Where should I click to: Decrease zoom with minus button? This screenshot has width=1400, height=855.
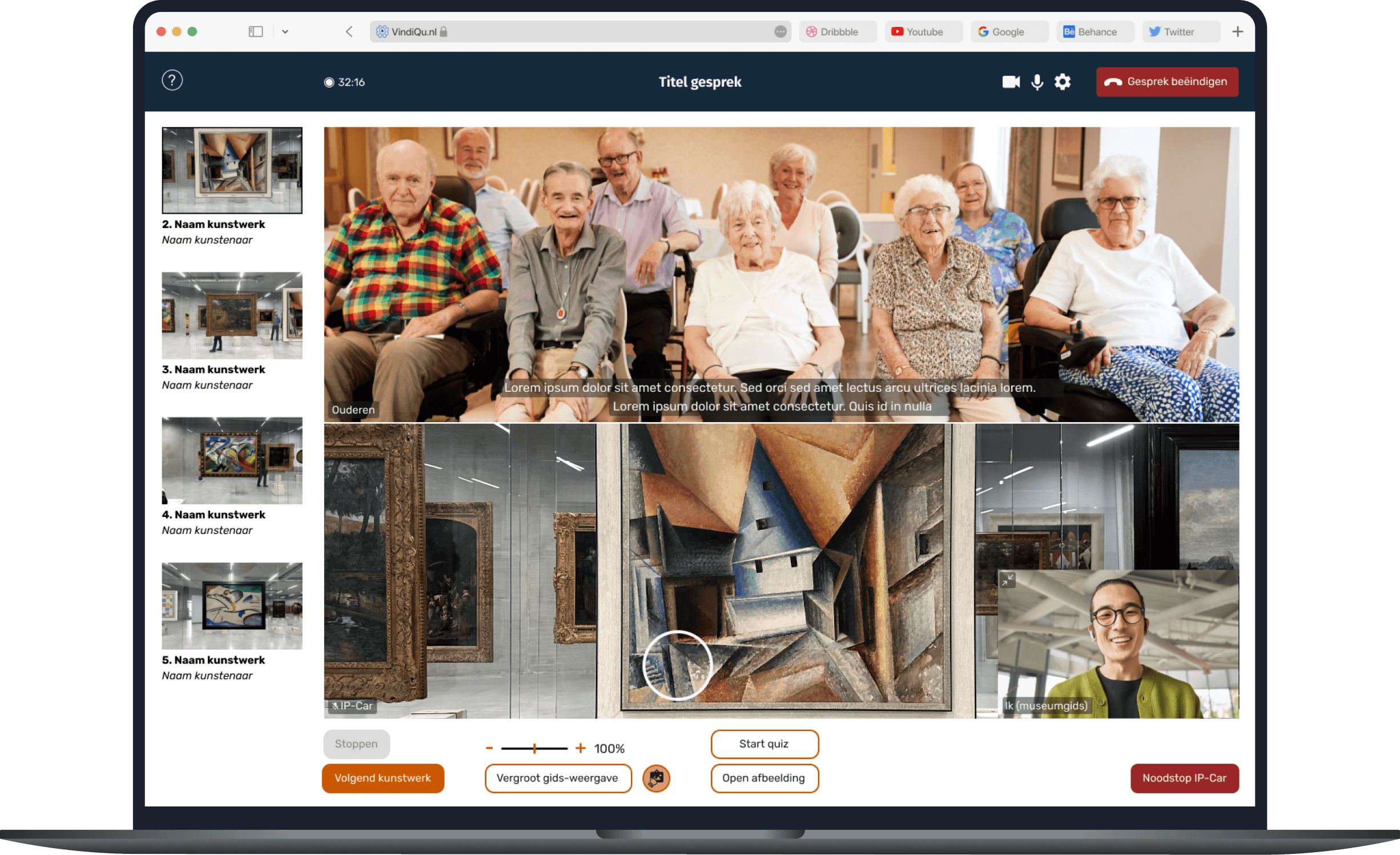(x=489, y=748)
